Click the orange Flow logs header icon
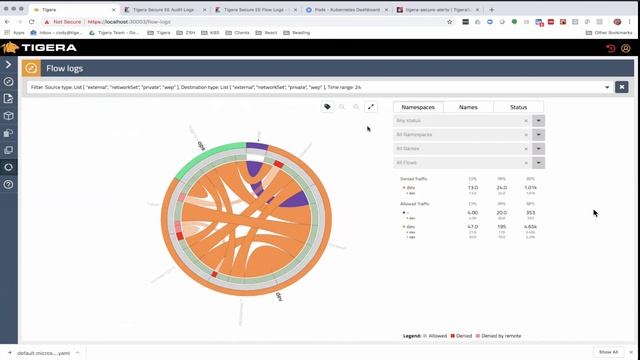The image size is (640, 360). click(x=31, y=68)
